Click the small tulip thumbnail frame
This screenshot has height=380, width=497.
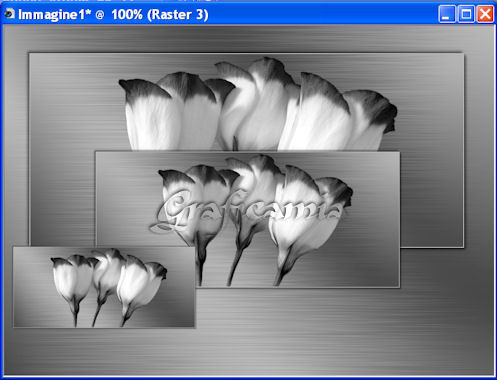coord(104,287)
